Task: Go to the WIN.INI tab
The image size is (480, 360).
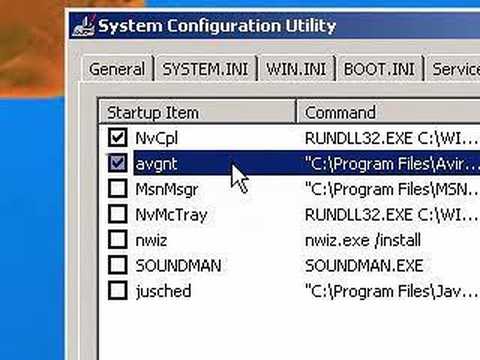Action: (x=296, y=69)
